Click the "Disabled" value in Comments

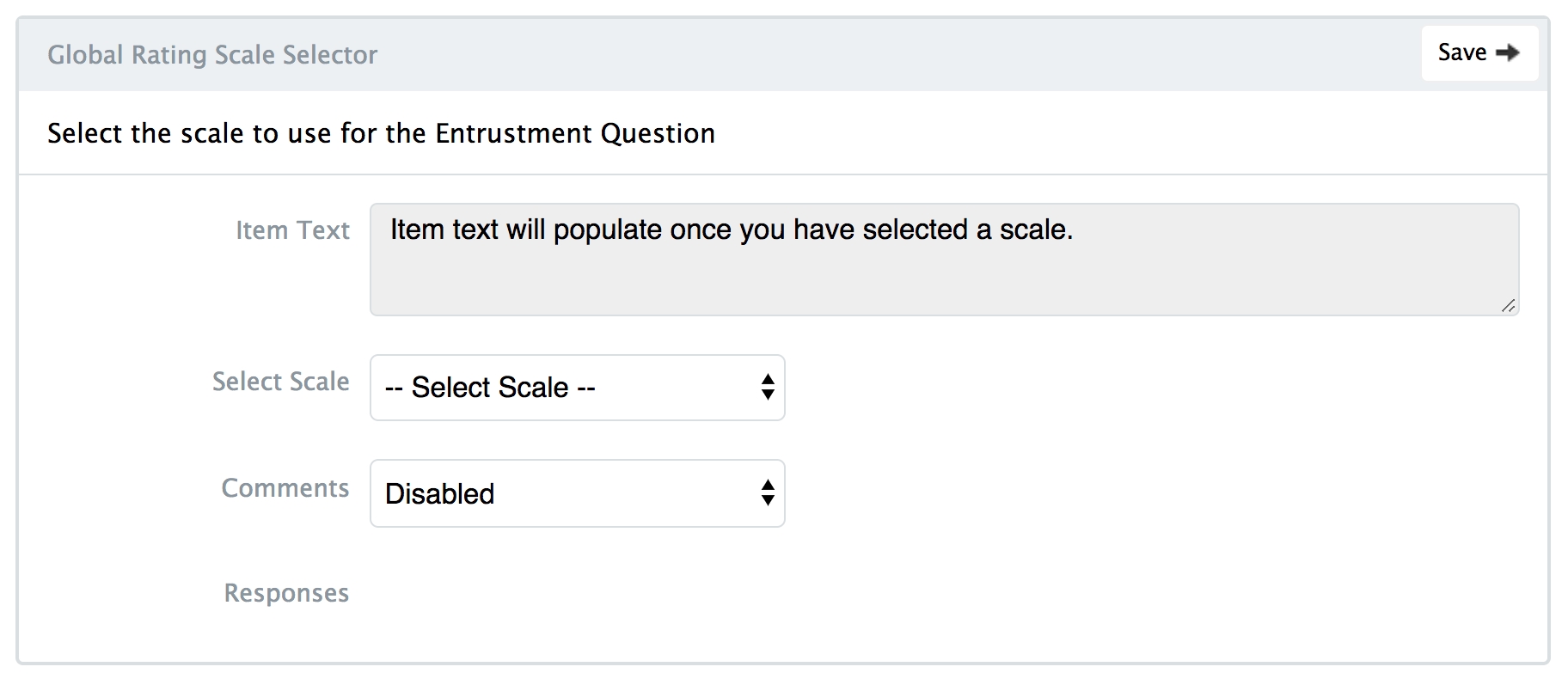(439, 494)
